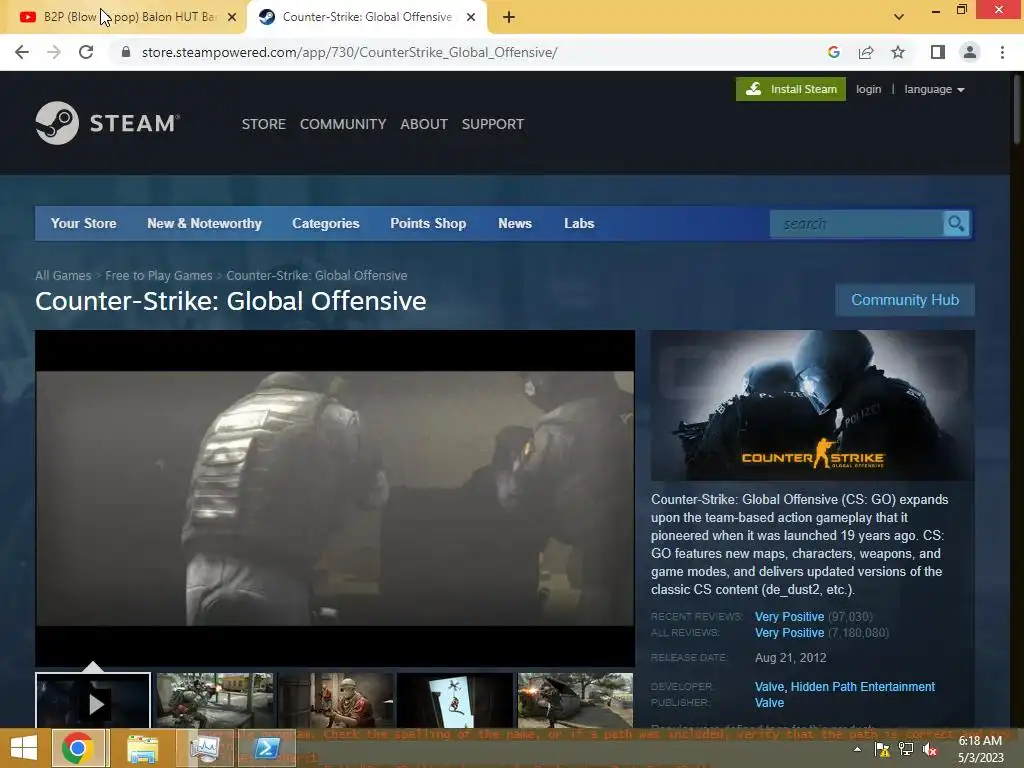Open the tab search chevron
1024x768 pixels.
click(x=899, y=17)
